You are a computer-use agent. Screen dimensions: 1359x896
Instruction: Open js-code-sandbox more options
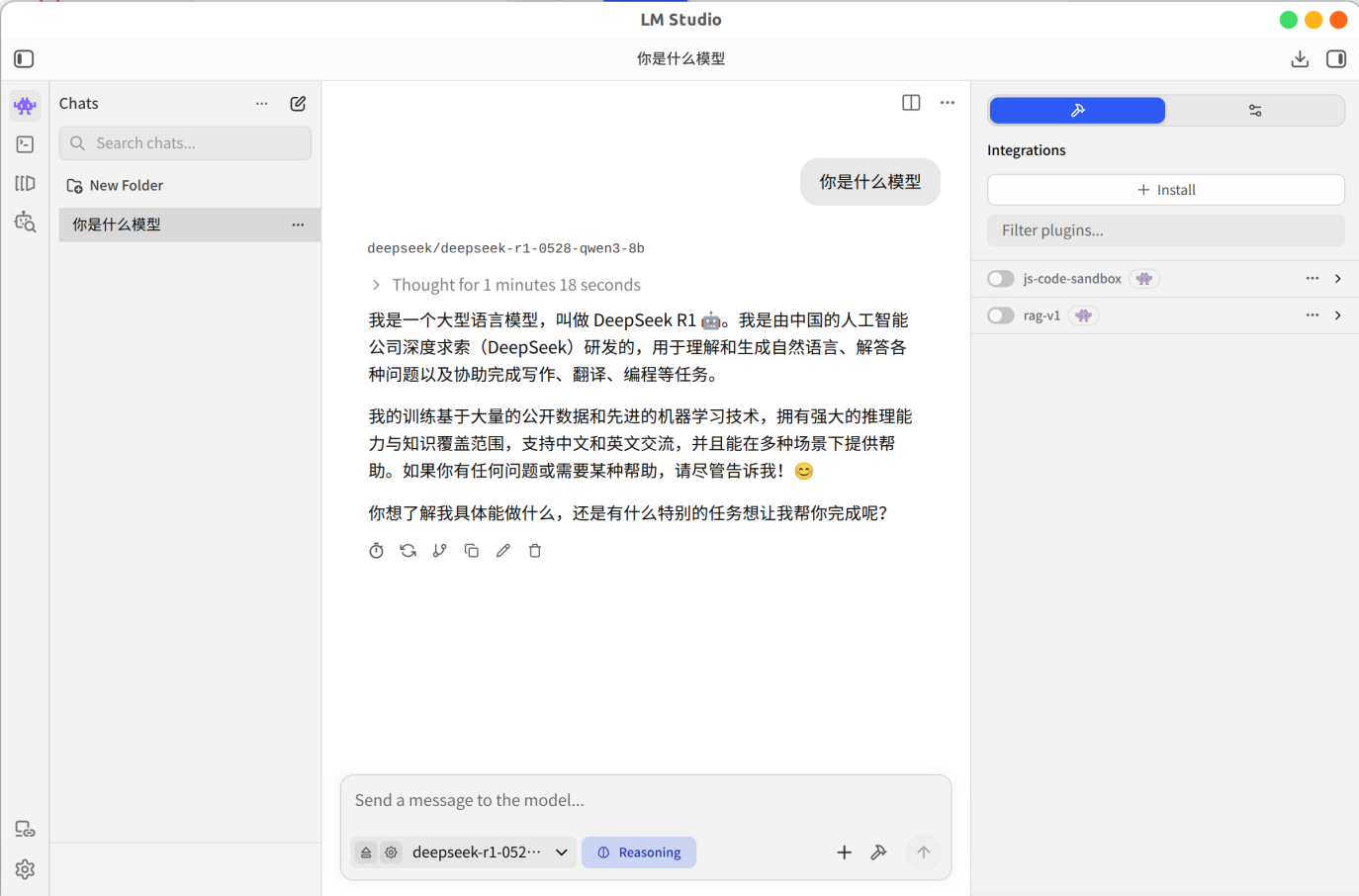[1313, 279]
